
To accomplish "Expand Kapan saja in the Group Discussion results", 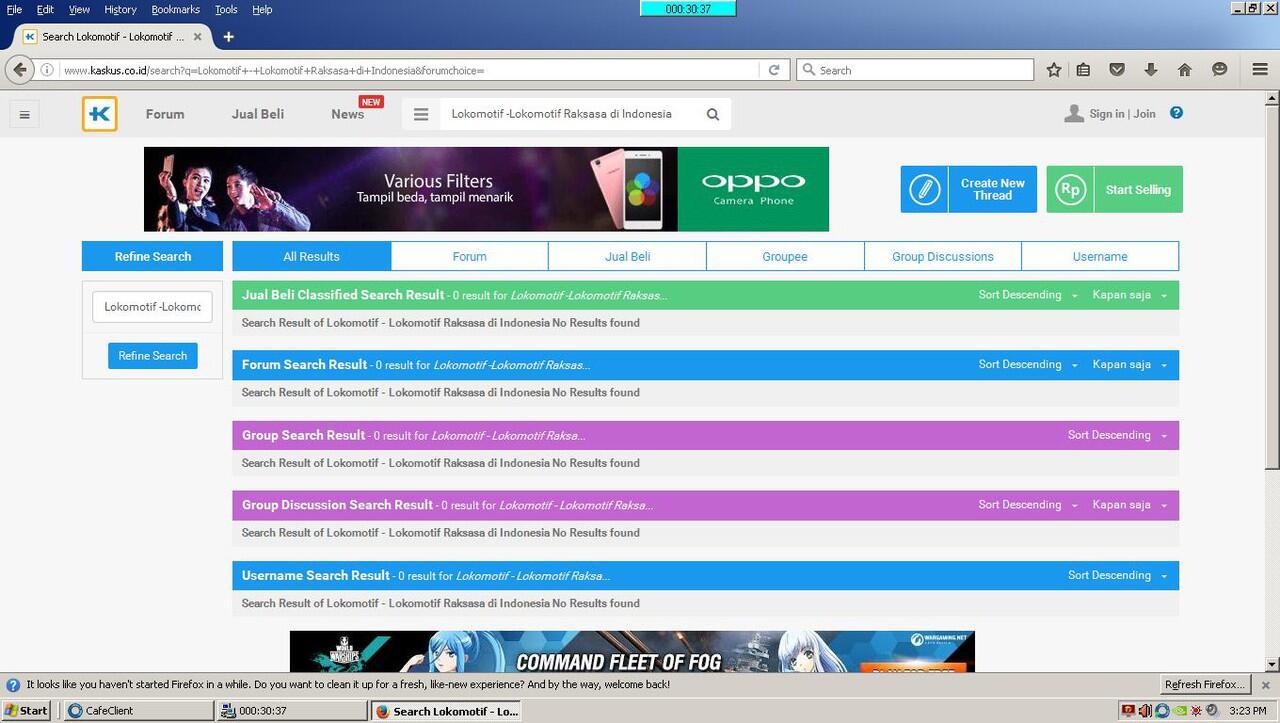I will click(x=1130, y=505).
